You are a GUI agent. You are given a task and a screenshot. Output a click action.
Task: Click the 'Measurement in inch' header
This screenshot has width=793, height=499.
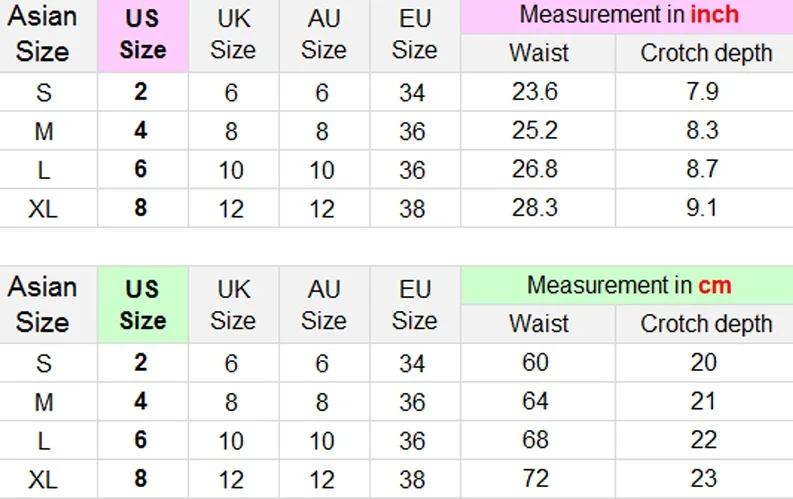pos(628,15)
